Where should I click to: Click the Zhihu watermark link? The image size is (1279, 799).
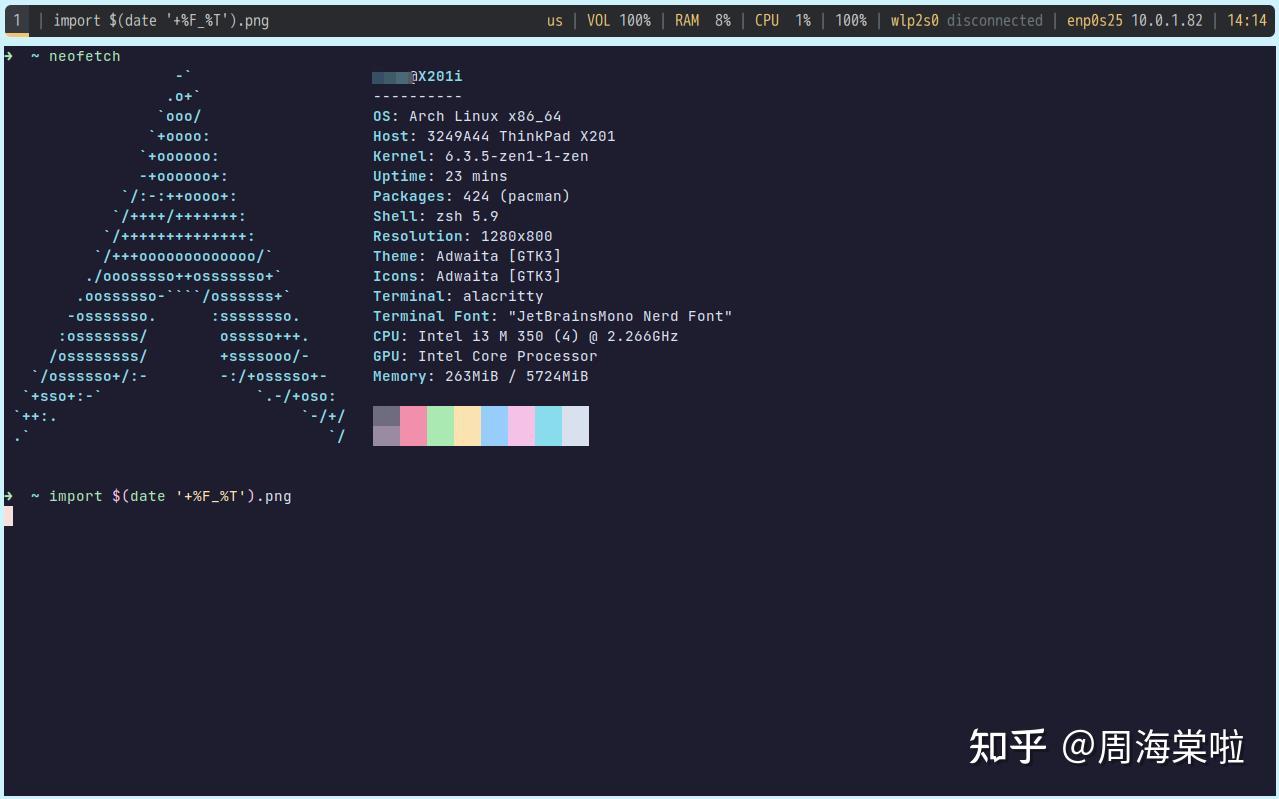[1104, 747]
